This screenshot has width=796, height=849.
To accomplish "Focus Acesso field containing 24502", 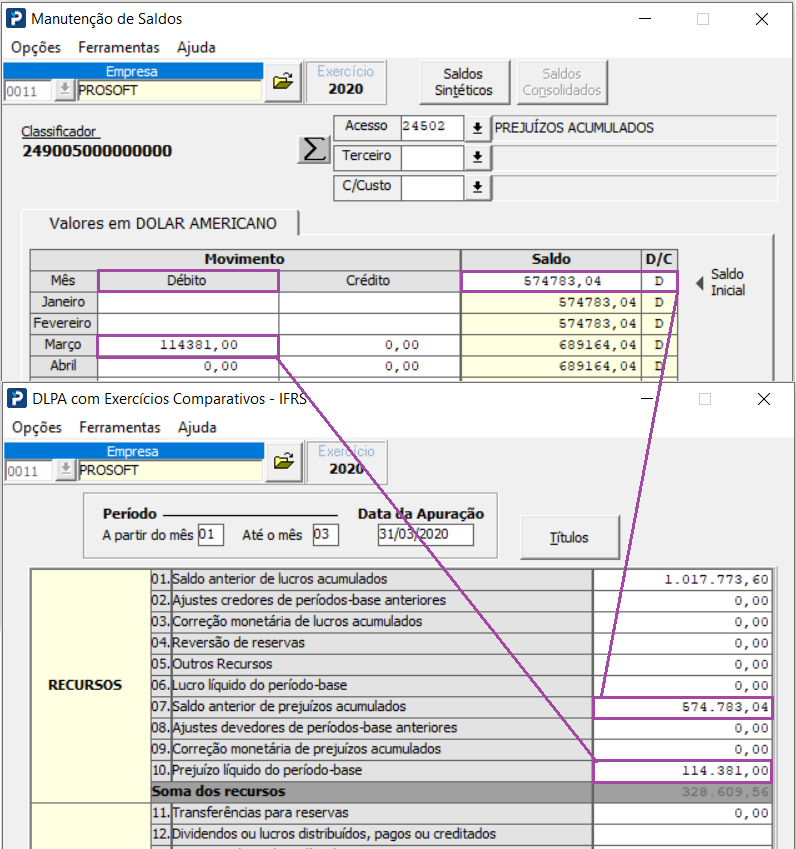I will click(432, 127).
